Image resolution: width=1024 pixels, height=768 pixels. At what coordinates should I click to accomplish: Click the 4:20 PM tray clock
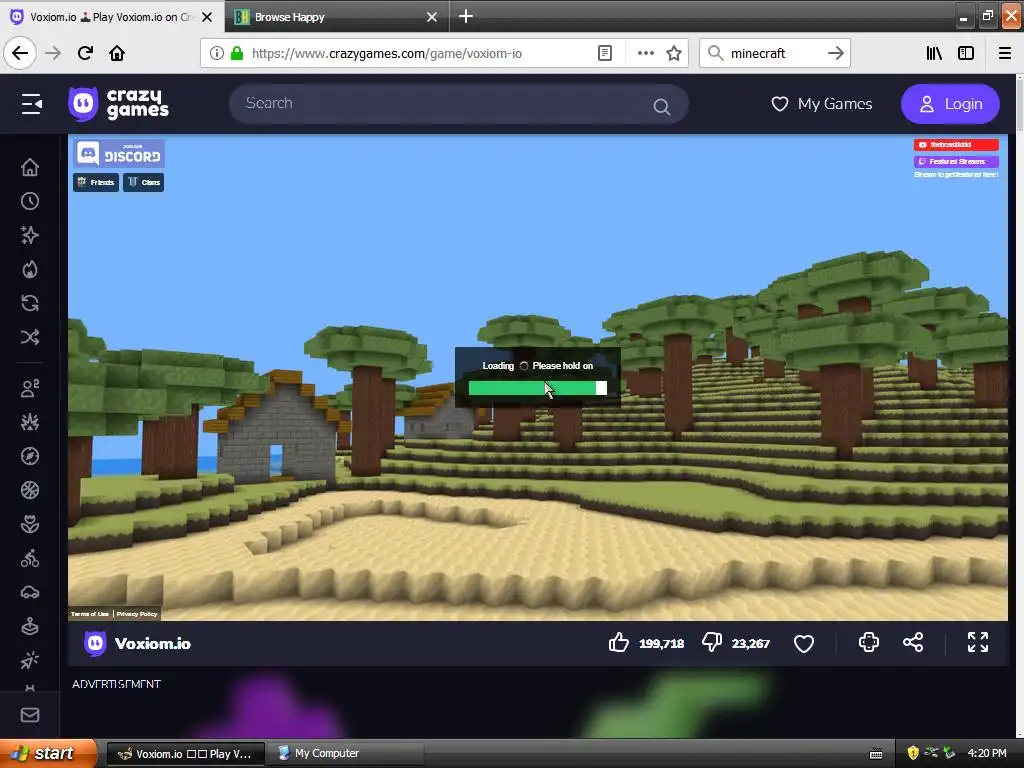coord(987,753)
